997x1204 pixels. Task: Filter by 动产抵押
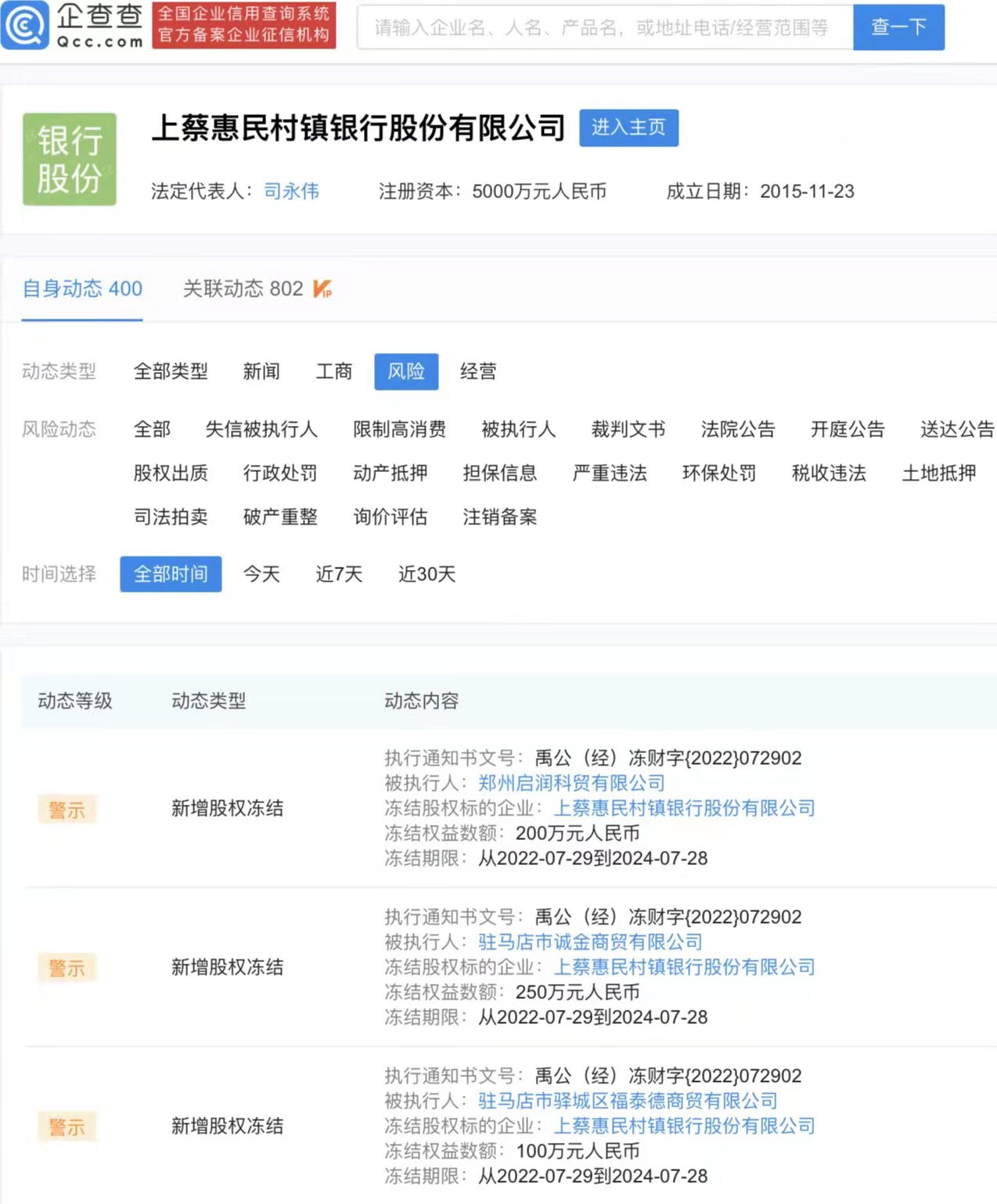tap(390, 473)
